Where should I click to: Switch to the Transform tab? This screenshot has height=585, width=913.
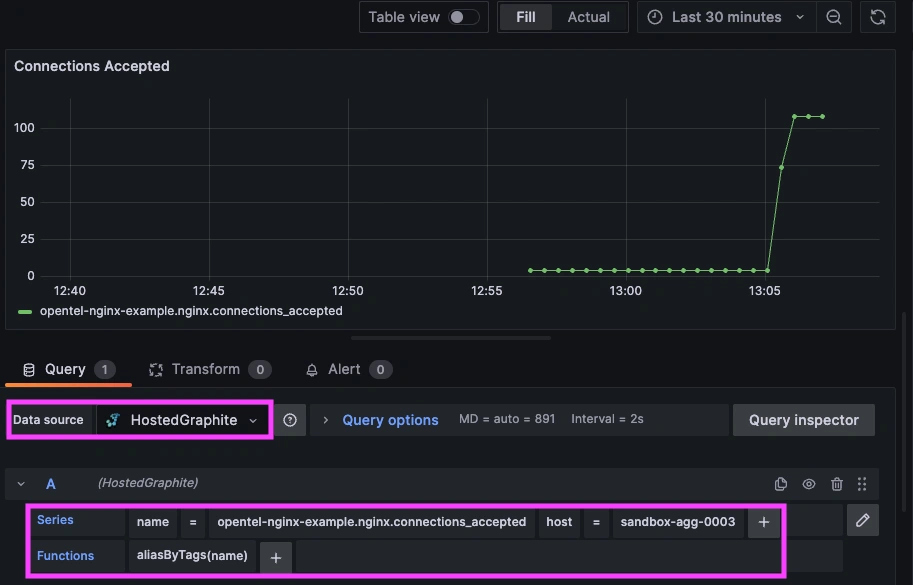pyautogui.click(x=210, y=369)
